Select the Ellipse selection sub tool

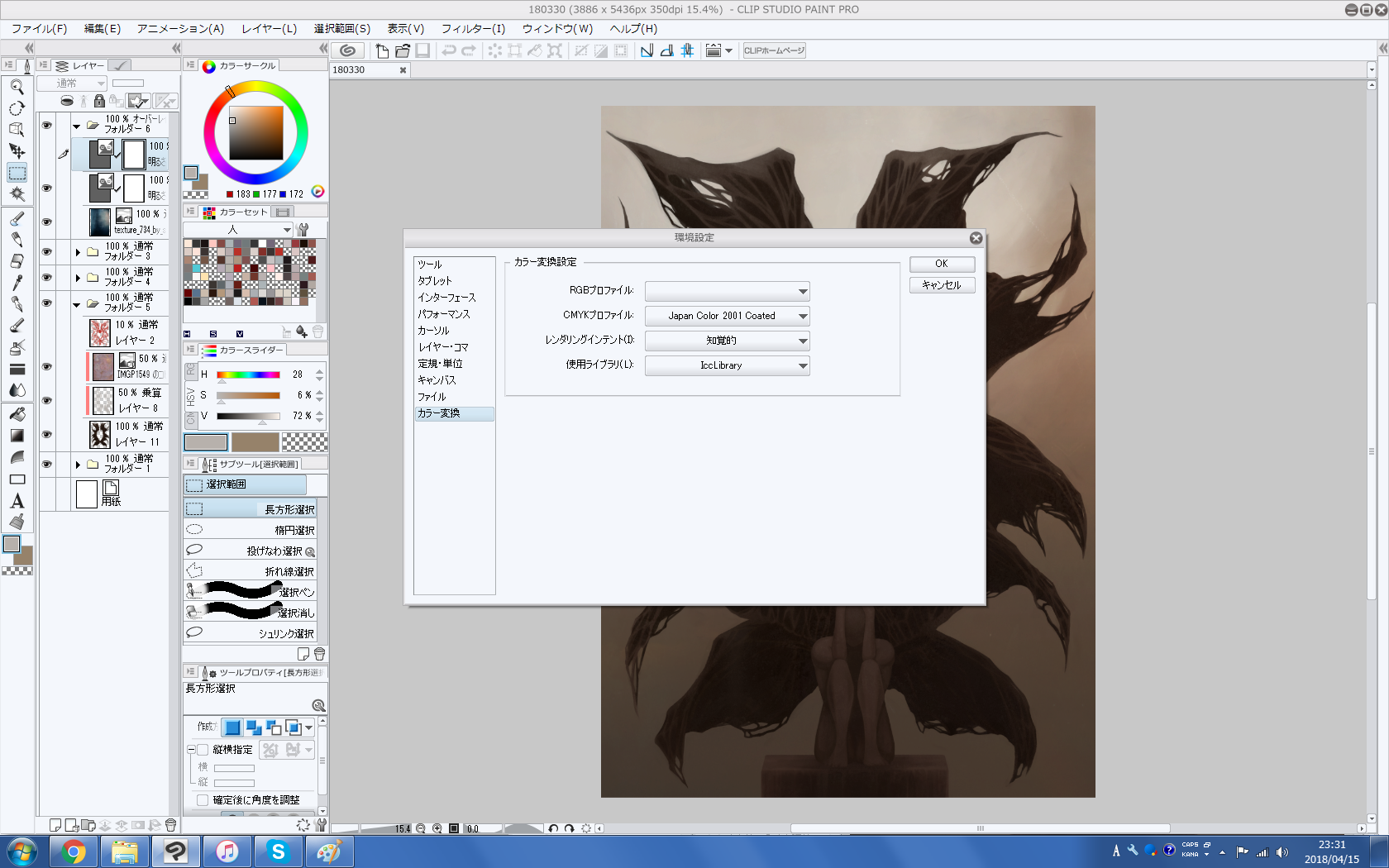[250, 530]
